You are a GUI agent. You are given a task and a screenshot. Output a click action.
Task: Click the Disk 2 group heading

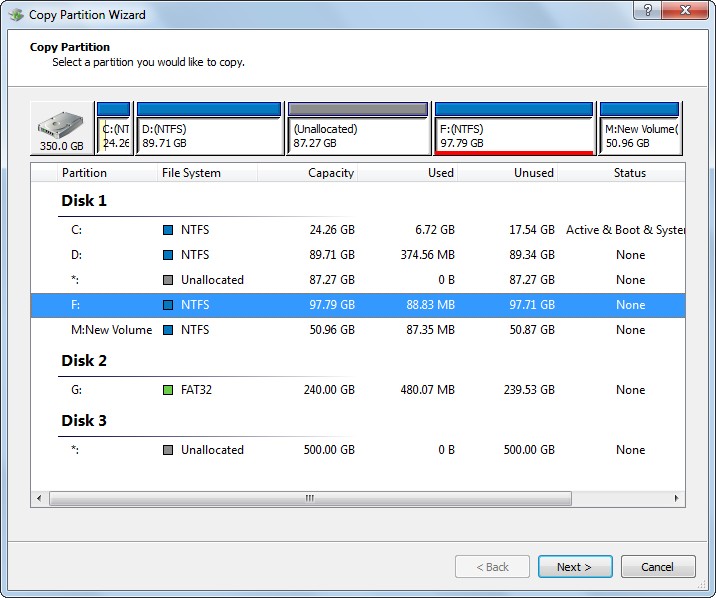coord(84,361)
